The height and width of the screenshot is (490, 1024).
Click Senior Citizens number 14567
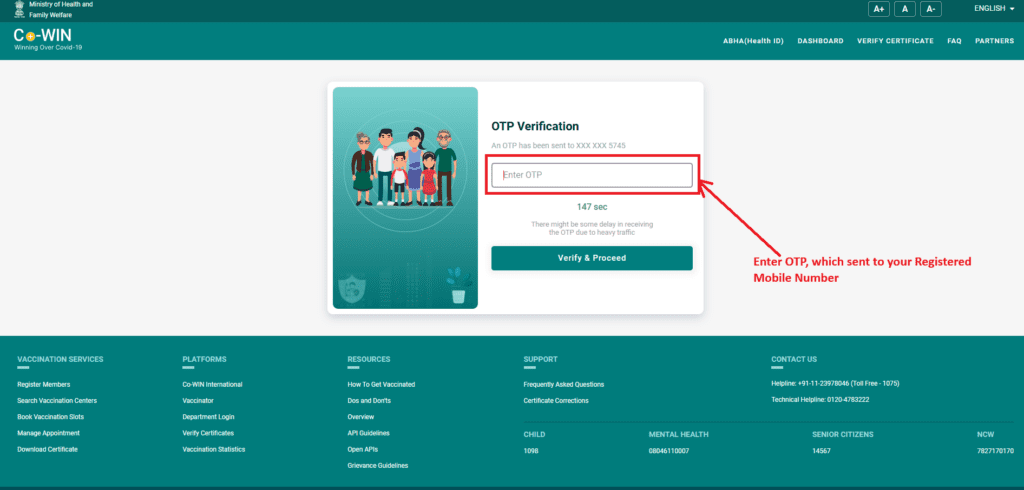(x=821, y=451)
